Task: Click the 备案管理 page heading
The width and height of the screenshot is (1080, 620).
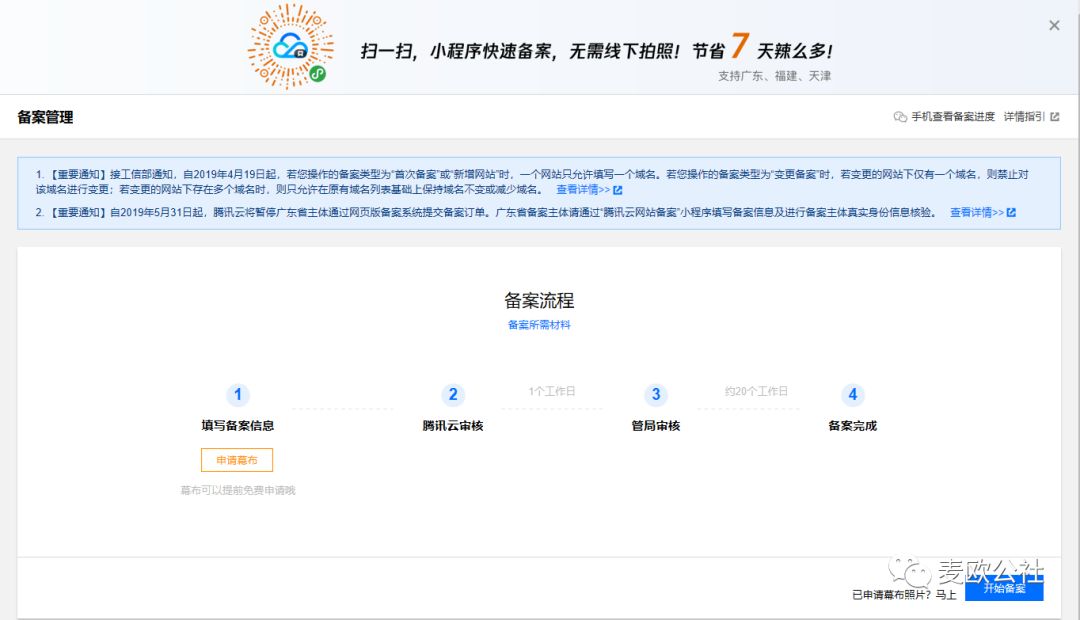Action: pyautogui.click(x=45, y=117)
